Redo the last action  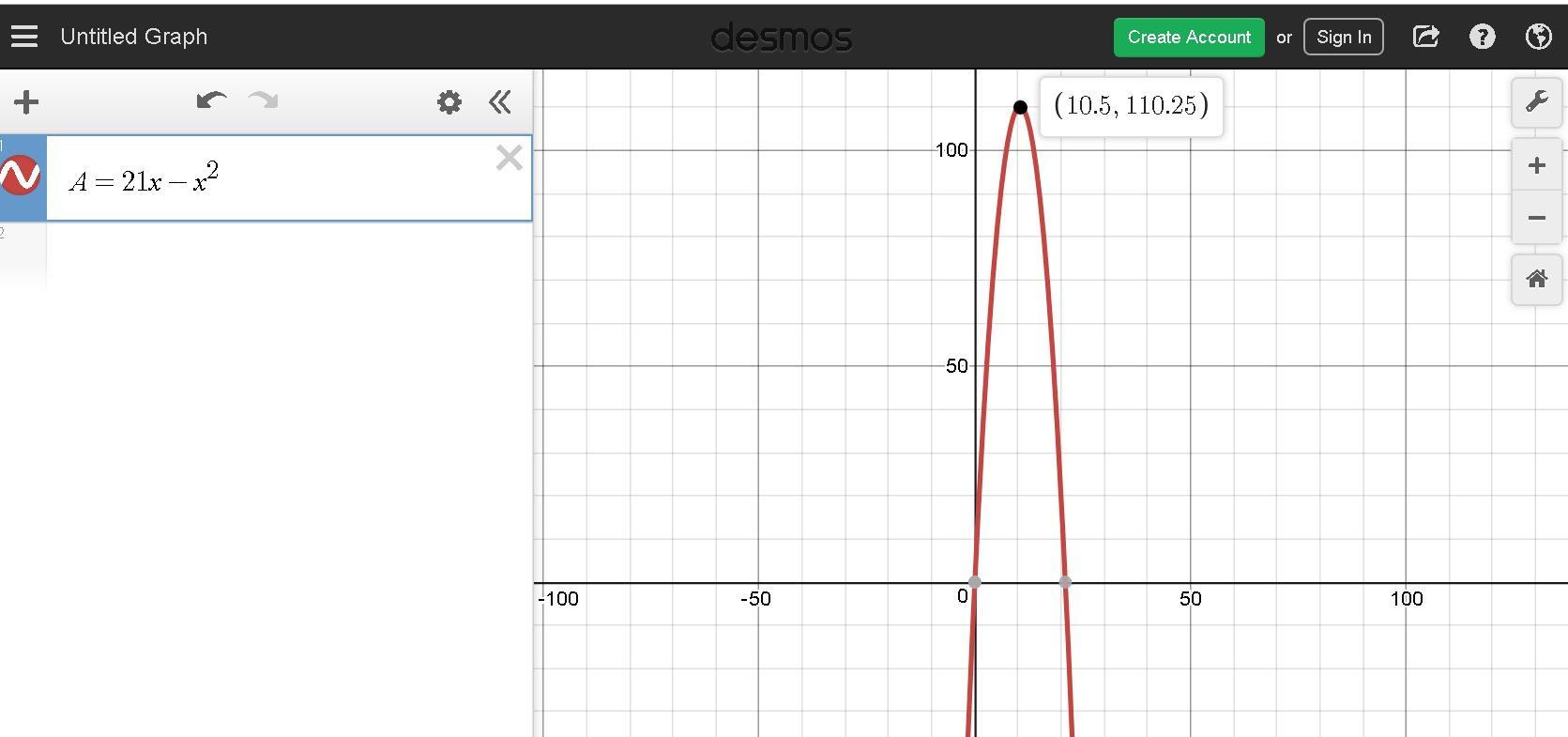[x=264, y=100]
